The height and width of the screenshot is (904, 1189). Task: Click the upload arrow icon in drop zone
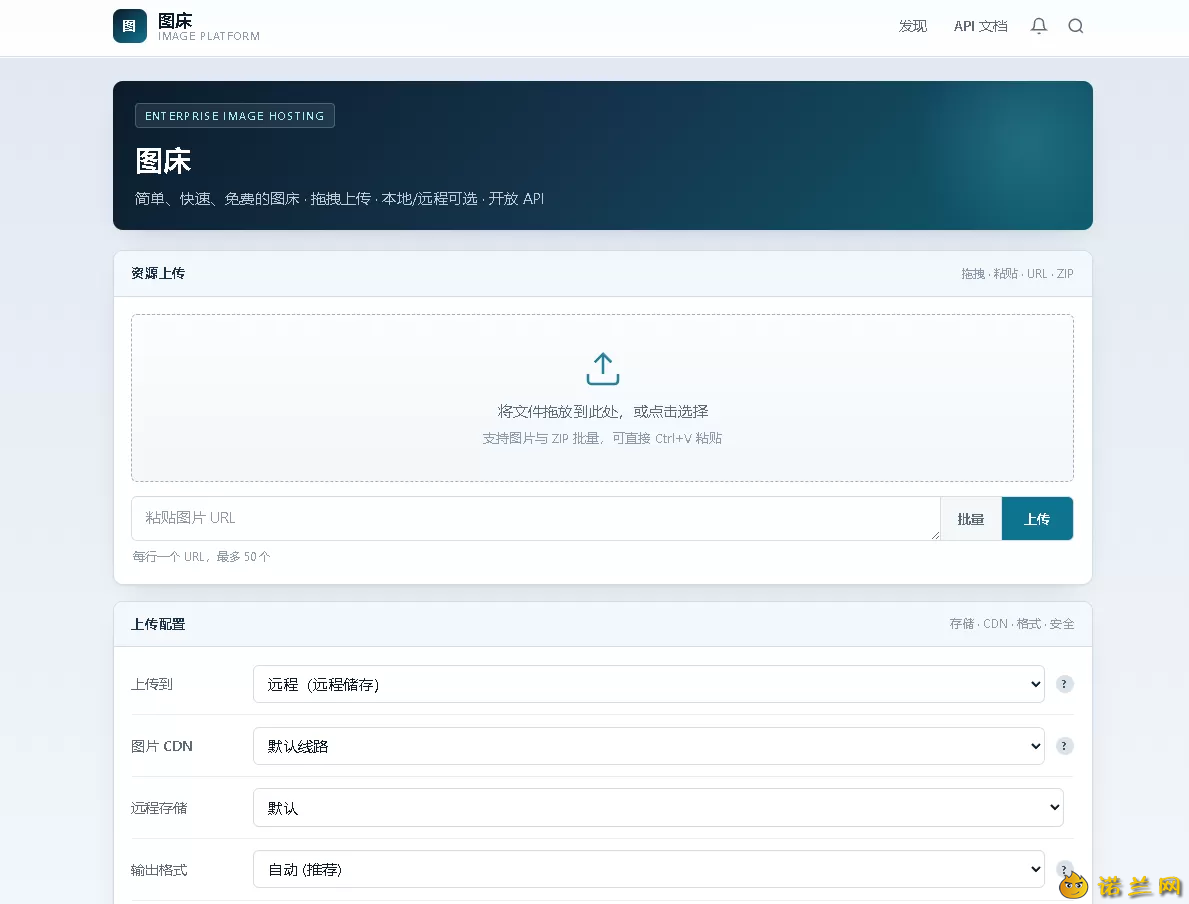pos(603,369)
